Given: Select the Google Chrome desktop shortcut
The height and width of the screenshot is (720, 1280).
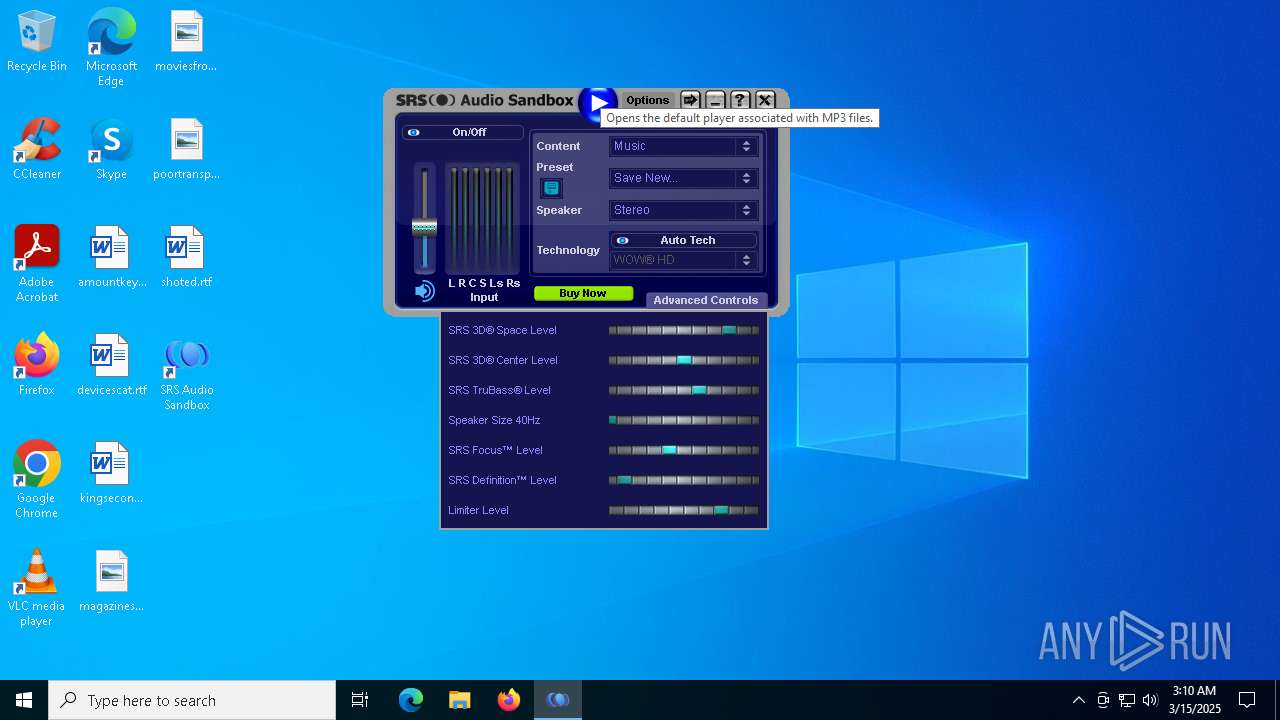Looking at the screenshot, I should tap(37, 480).
